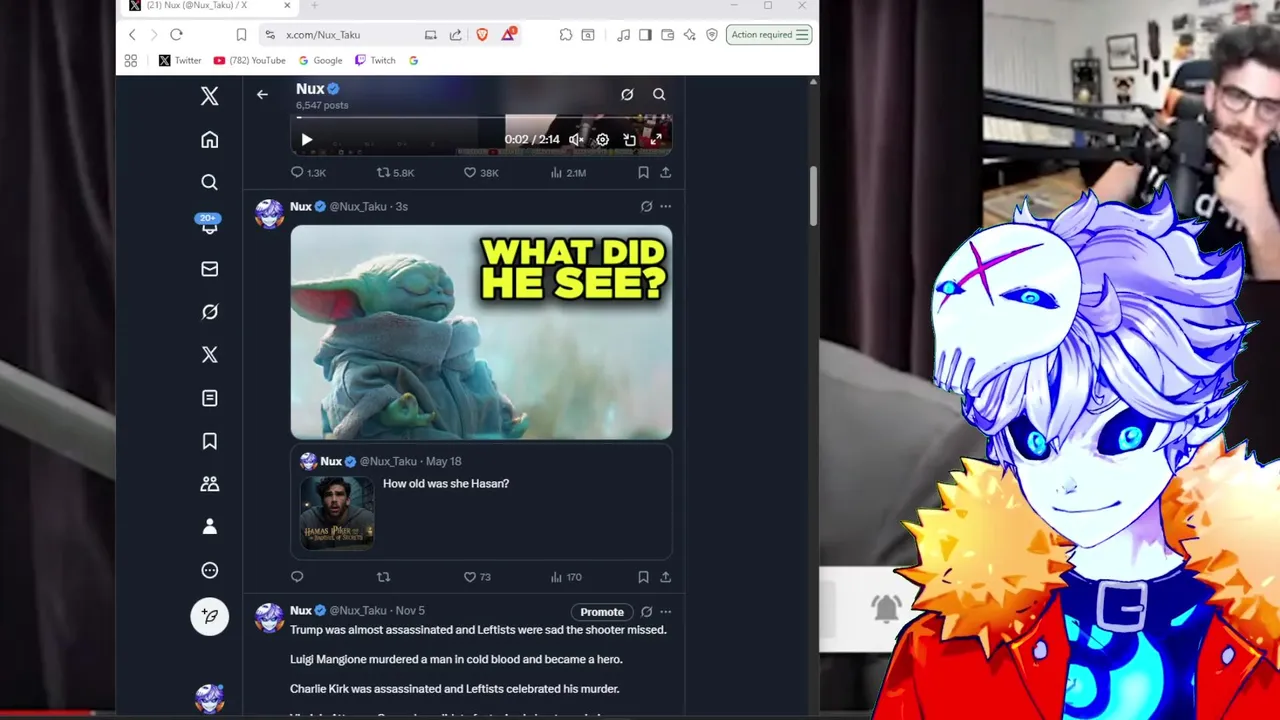Open the Leo AI sparkle icon
This screenshot has height=720, width=1280.
(689, 34)
